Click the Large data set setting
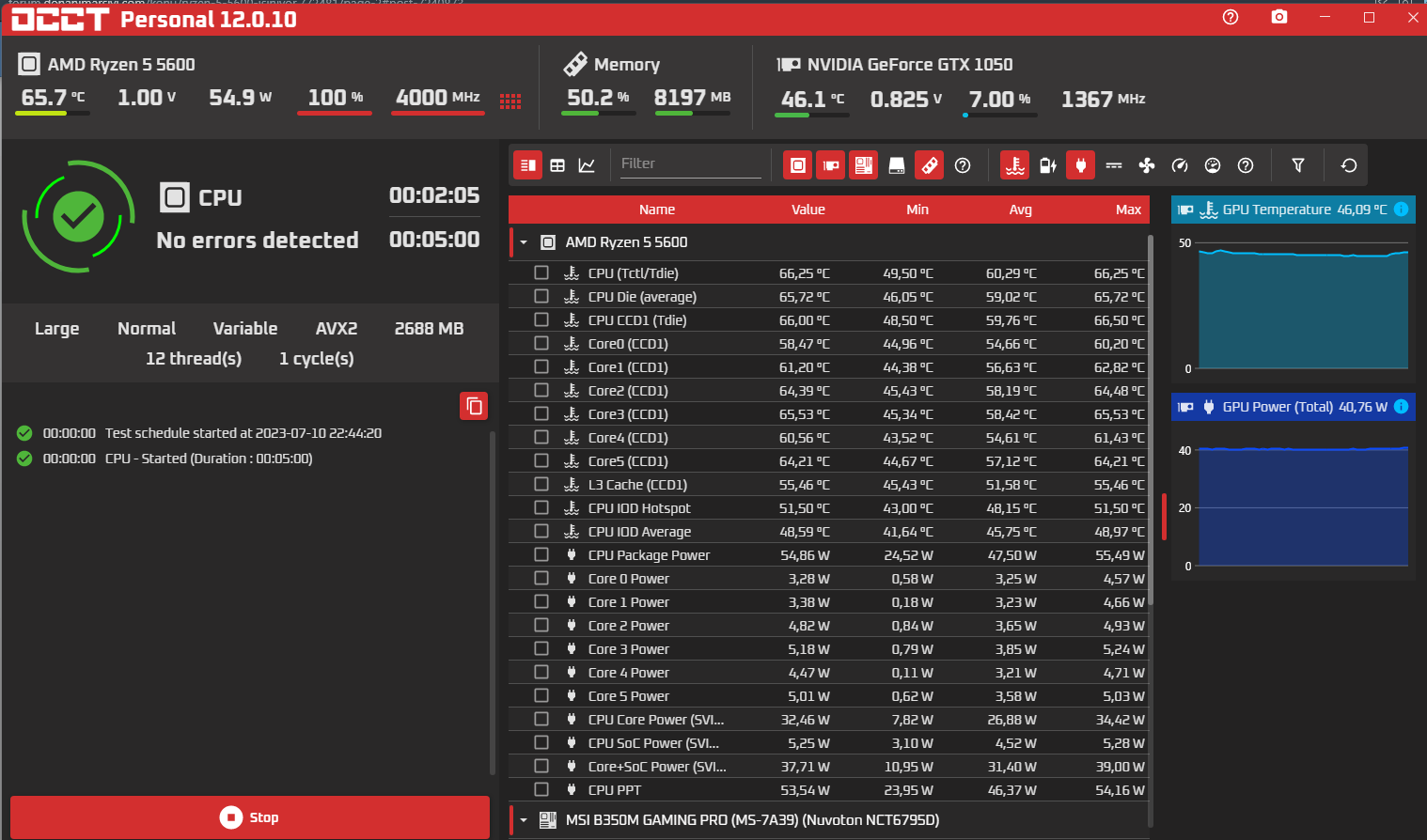The image size is (1427, 840). tap(57, 329)
